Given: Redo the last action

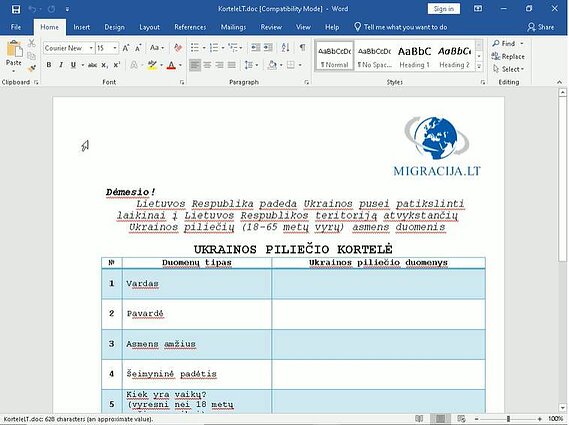Looking at the screenshot, I should pyautogui.click(x=52, y=9).
